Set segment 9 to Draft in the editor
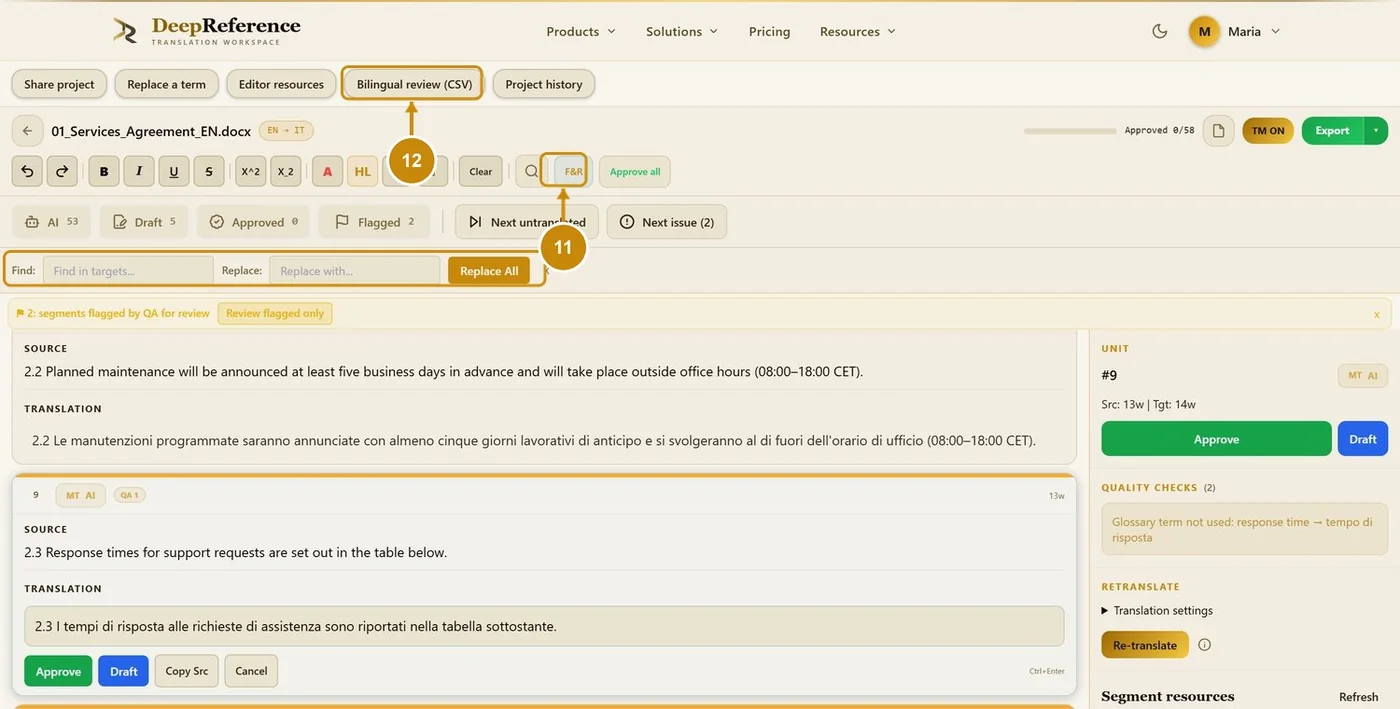 click(x=124, y=671)
